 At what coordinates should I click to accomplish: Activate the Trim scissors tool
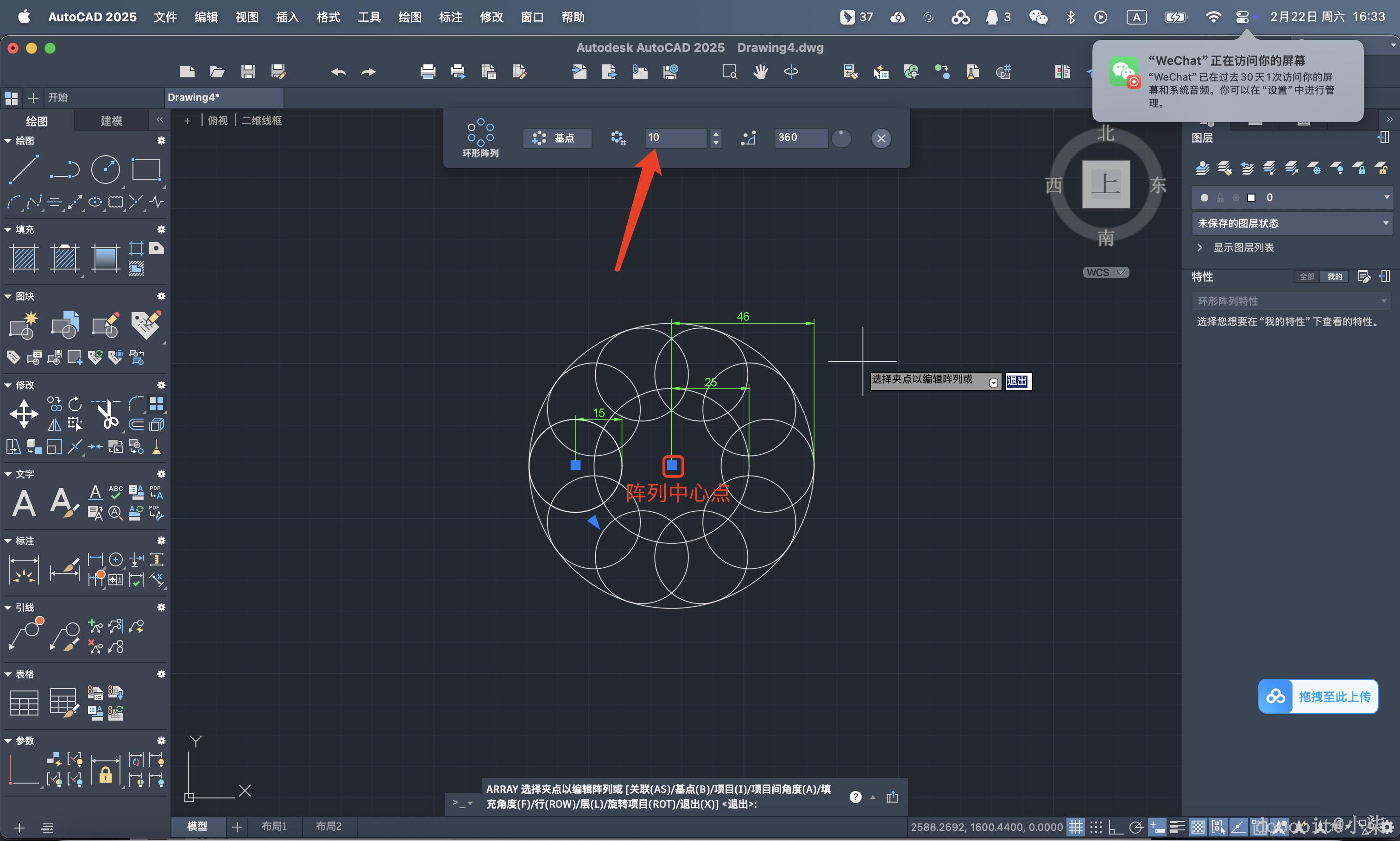click(x=107, y=415)
